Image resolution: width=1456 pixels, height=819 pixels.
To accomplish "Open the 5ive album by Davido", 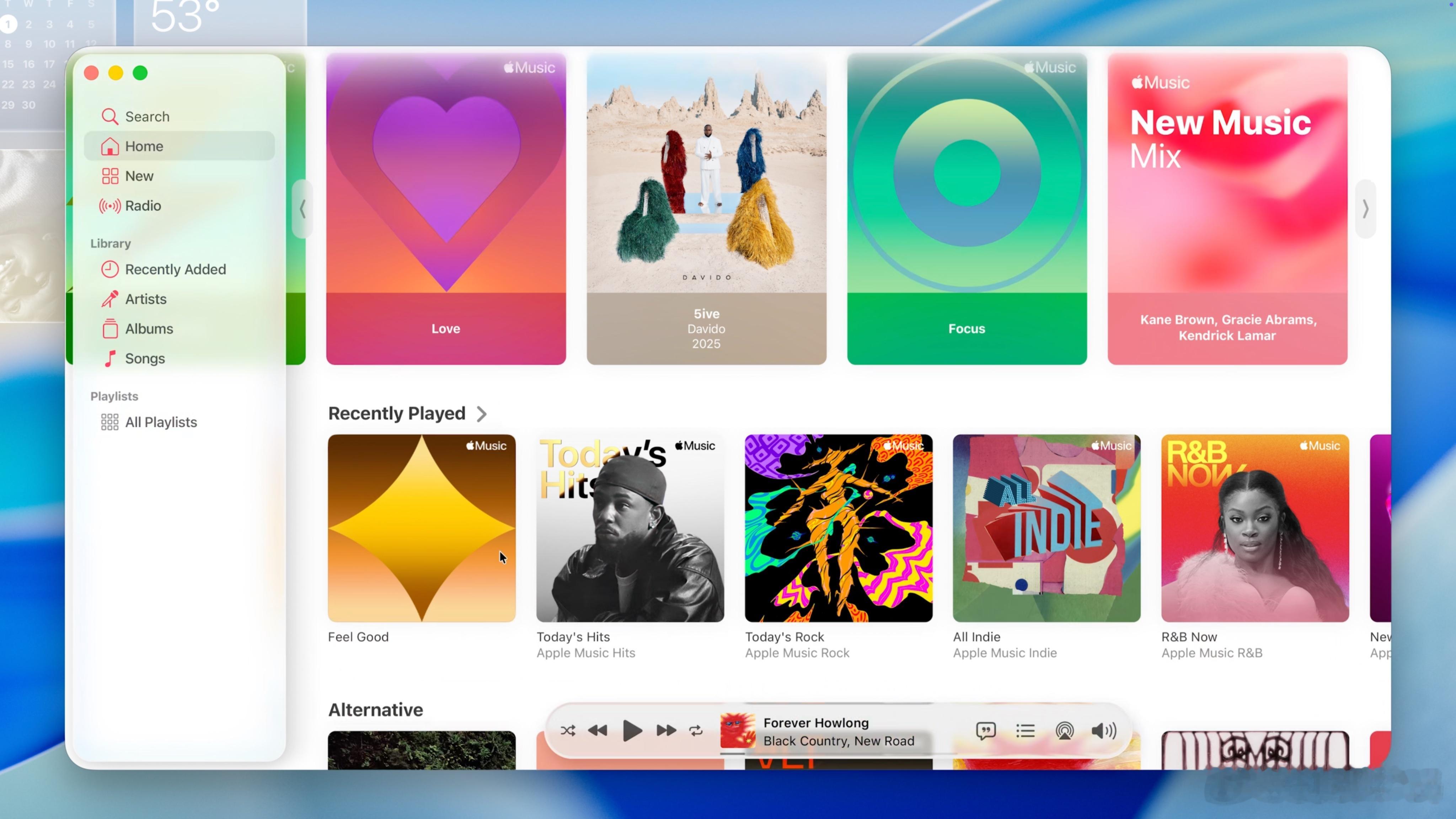I will [x=707, y=209].
